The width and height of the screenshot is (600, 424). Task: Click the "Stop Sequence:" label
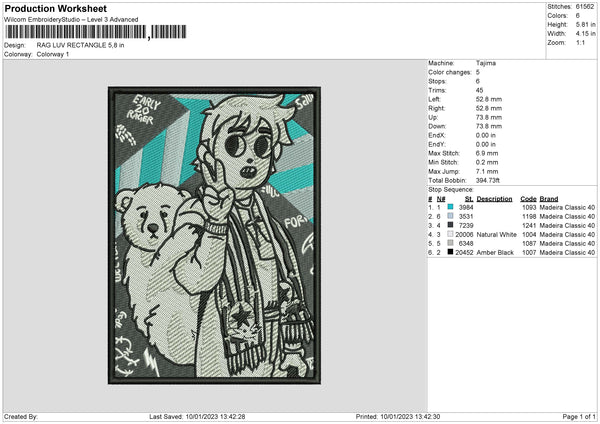pyautogui.click(x=451, y=190)
